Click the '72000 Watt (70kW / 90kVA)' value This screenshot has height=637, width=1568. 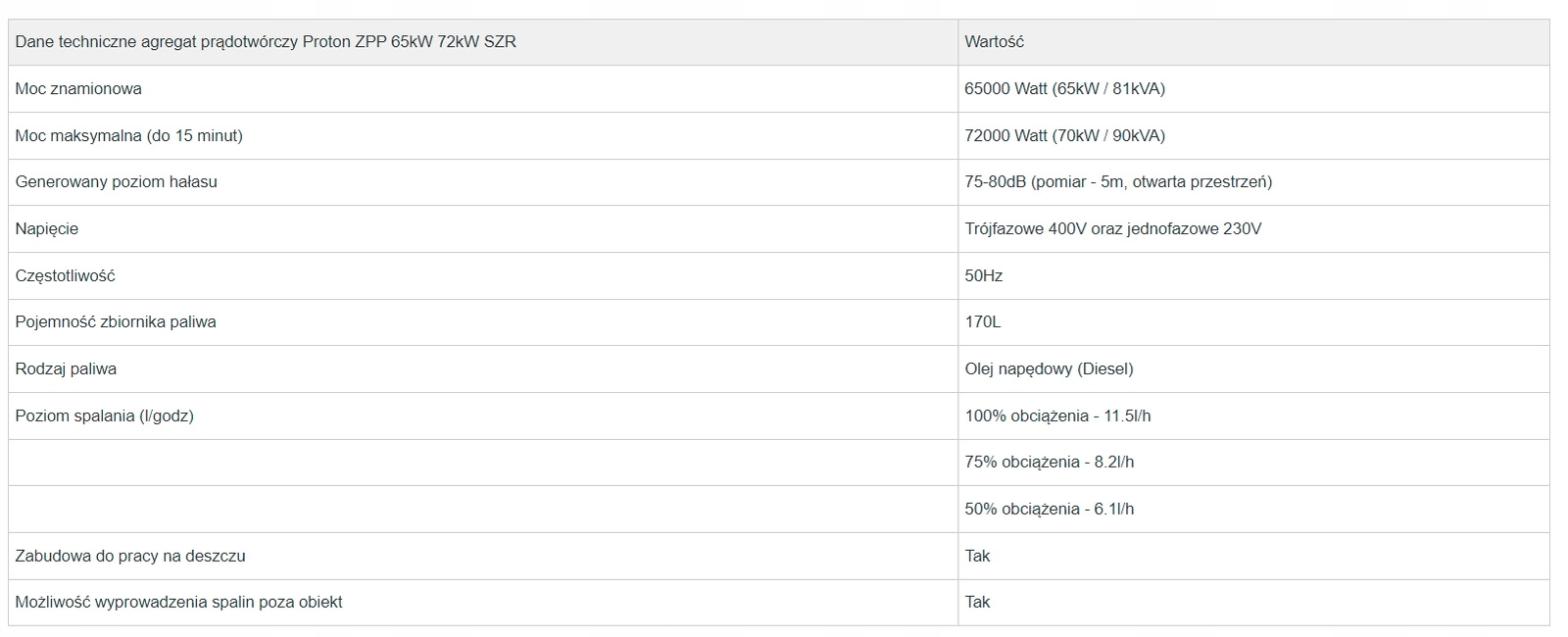coord(1064,136)
